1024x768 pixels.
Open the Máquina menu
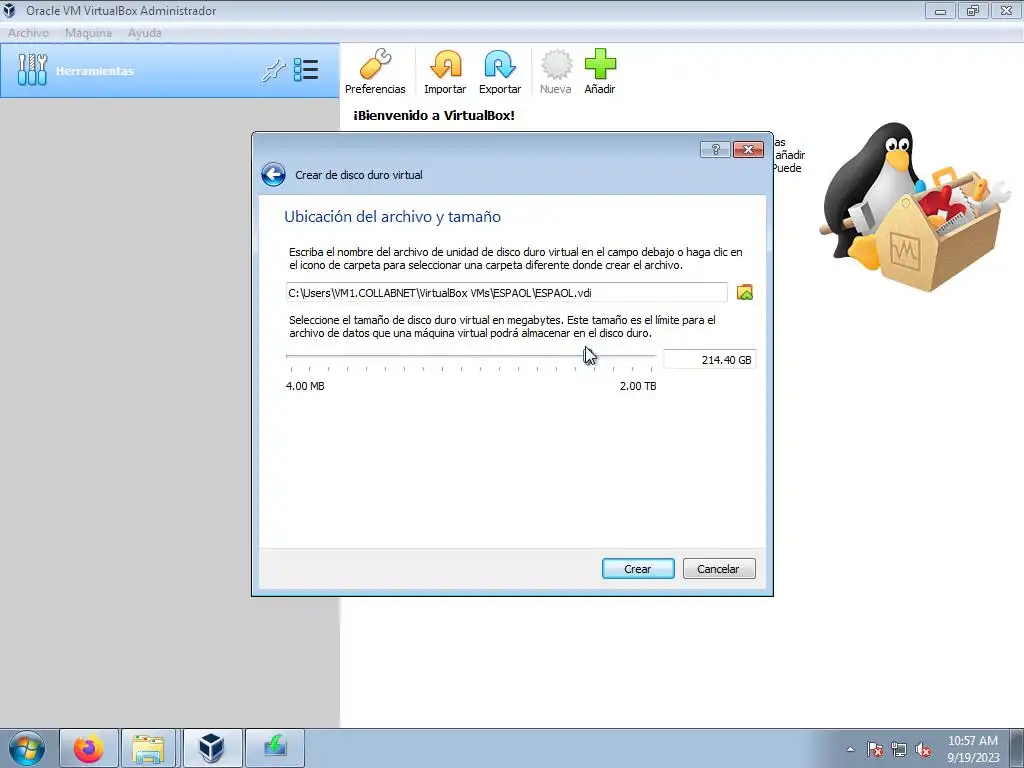(x=88, y=33)
